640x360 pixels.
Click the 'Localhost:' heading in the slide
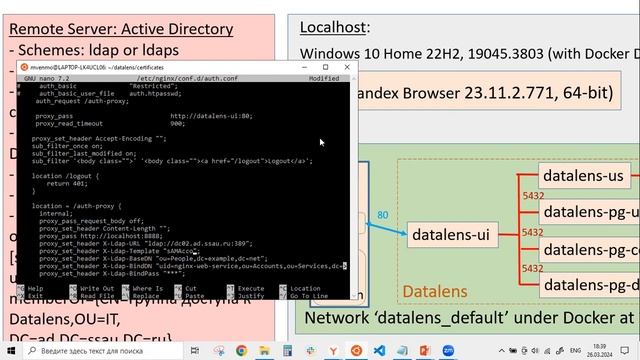point(335,27)
